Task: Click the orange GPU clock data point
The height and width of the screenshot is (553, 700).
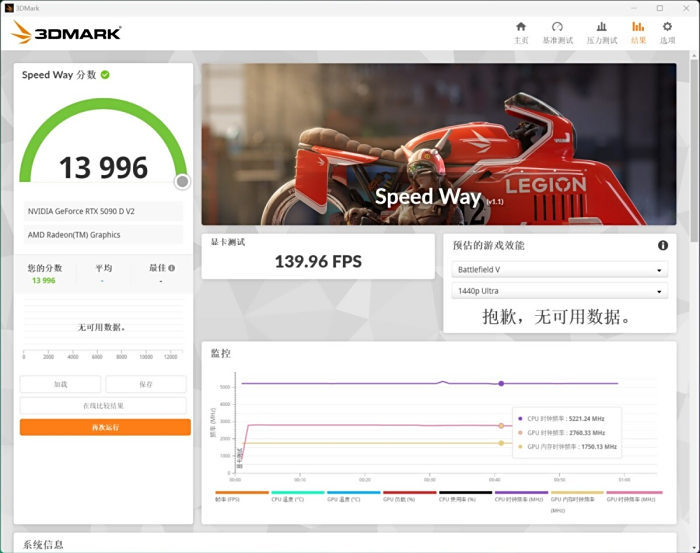Action: tap(501, 426)
